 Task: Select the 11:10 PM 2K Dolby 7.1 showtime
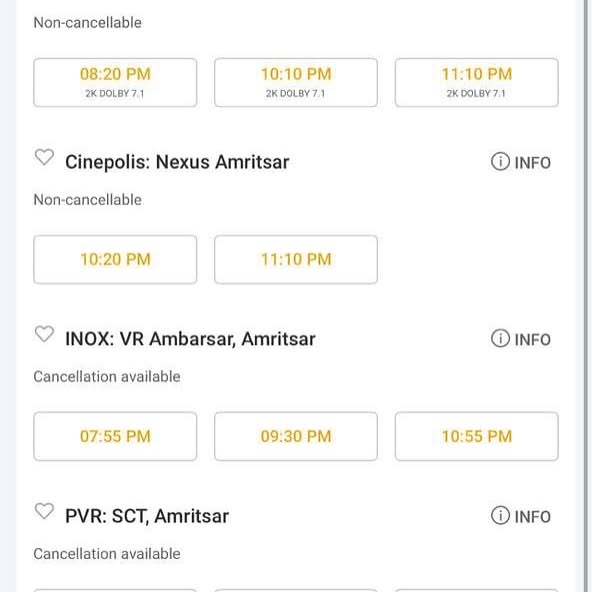tap(477, 82)
